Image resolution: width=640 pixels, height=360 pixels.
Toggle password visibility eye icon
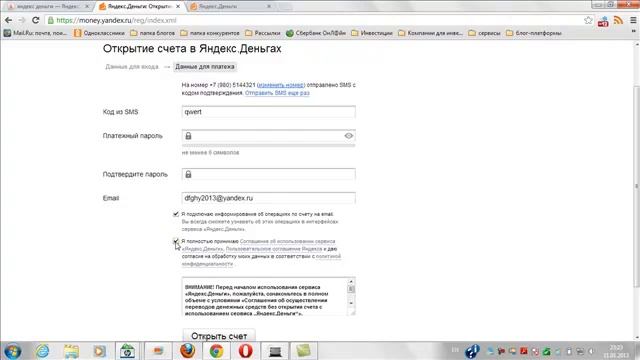pyautogui.click(x=349, y=136)
